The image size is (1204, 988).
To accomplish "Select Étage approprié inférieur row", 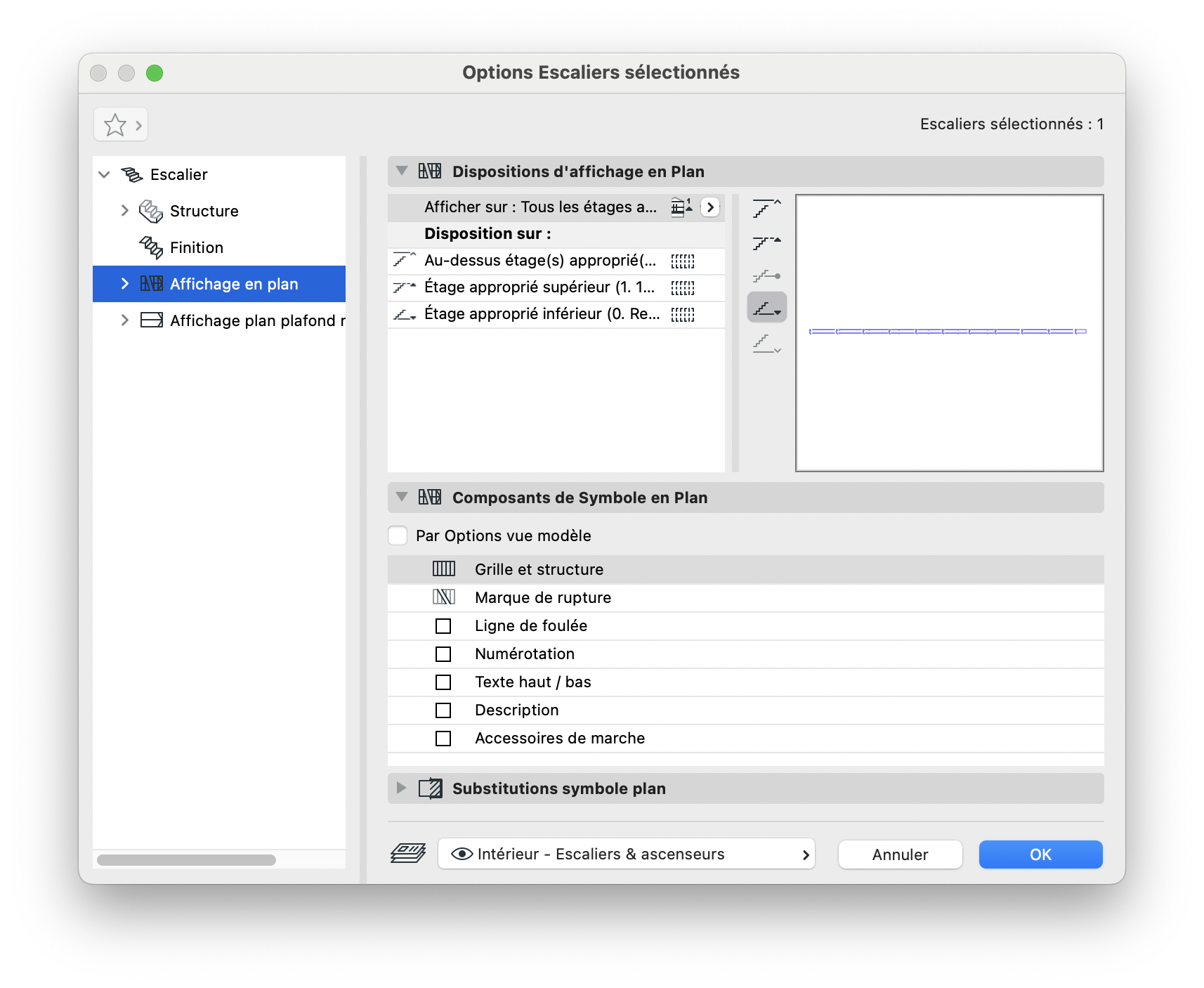I will [556, 314].
